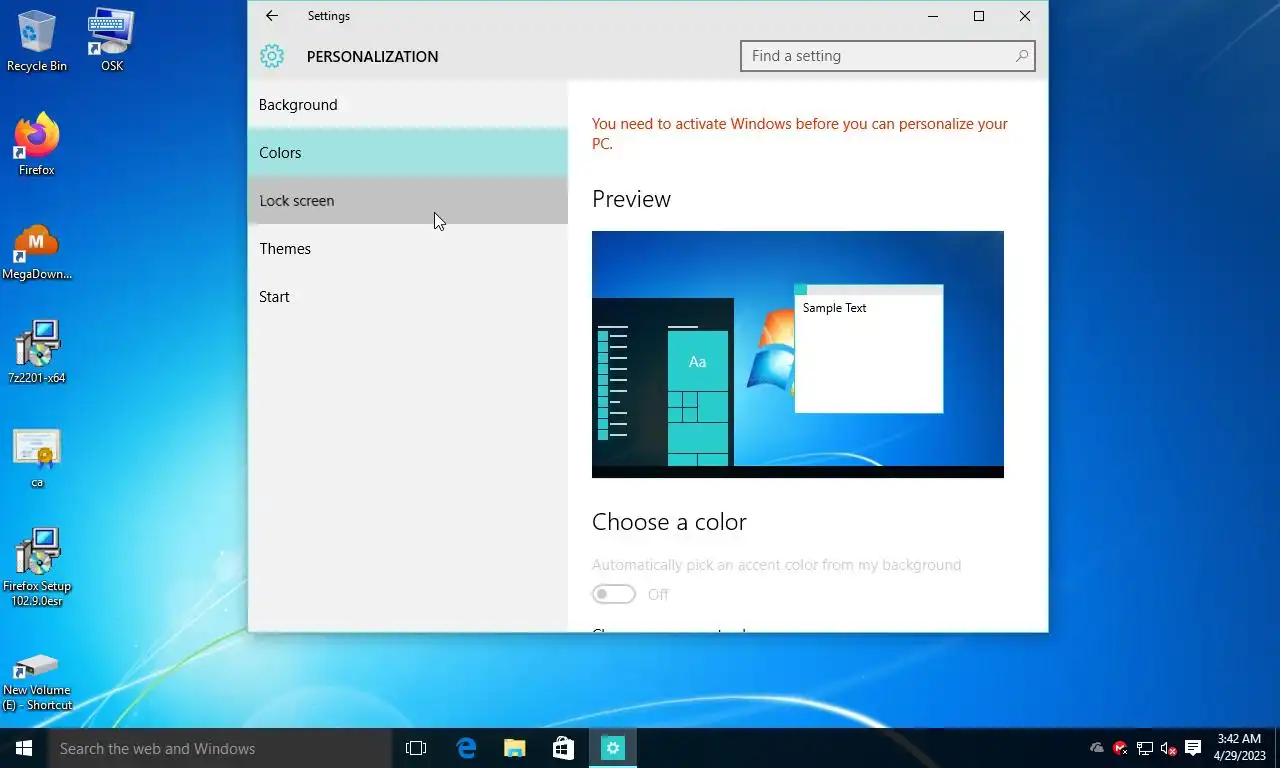Click the Choose a color heading

tap(669, 522)
